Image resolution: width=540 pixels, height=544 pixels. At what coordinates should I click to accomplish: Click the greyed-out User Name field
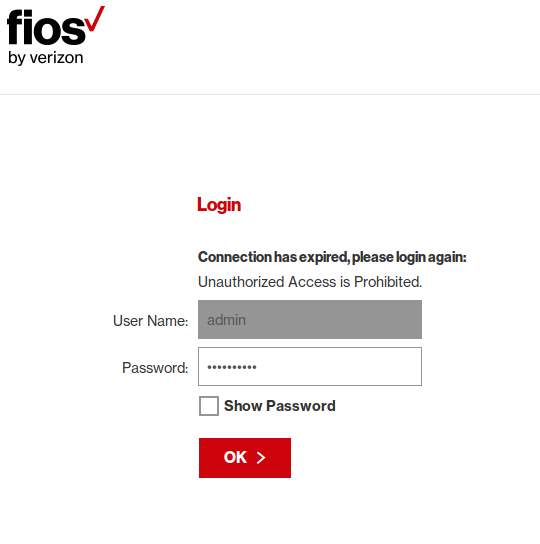click(310, 320)
